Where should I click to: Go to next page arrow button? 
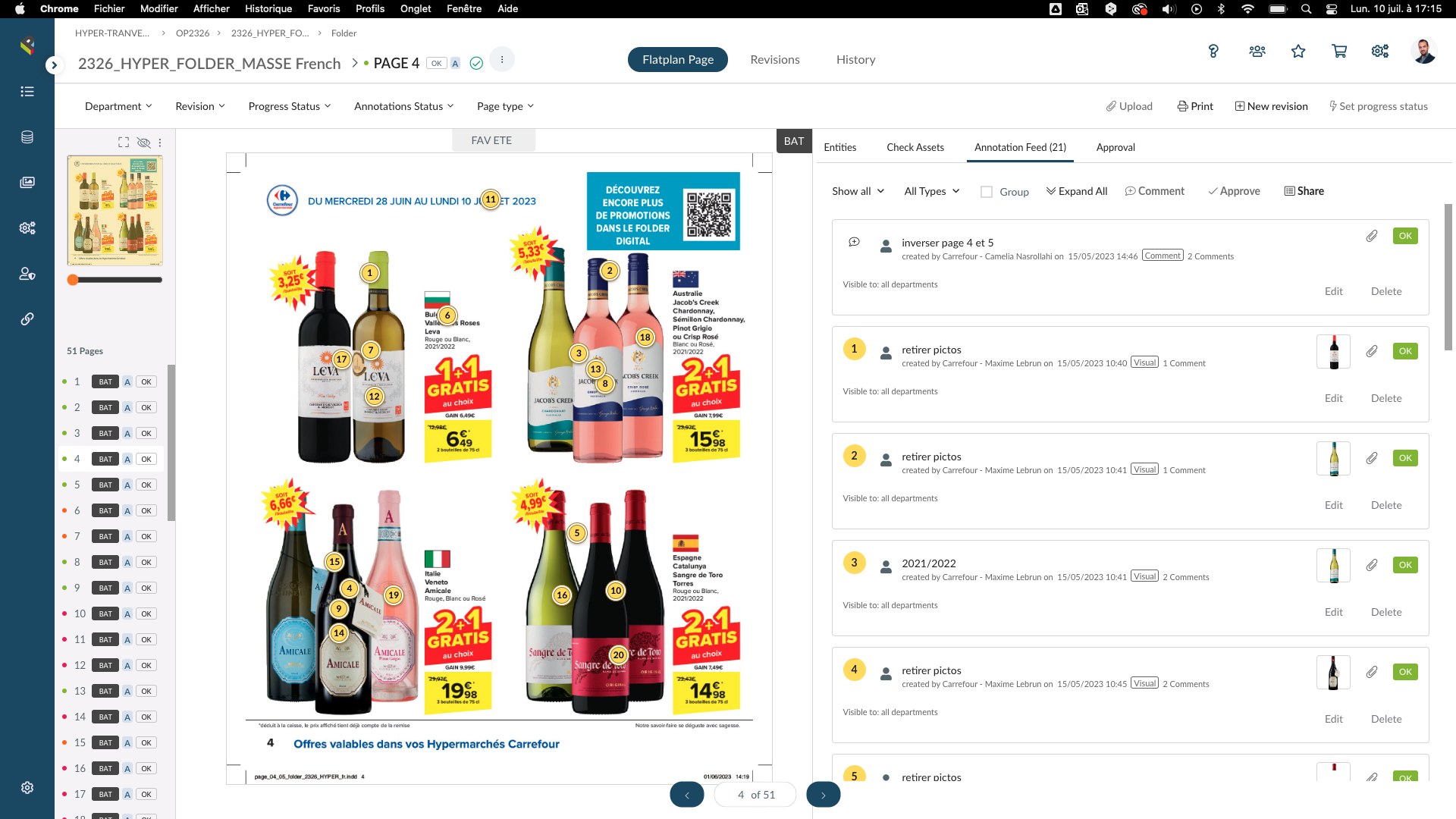[x=824, y=795]
